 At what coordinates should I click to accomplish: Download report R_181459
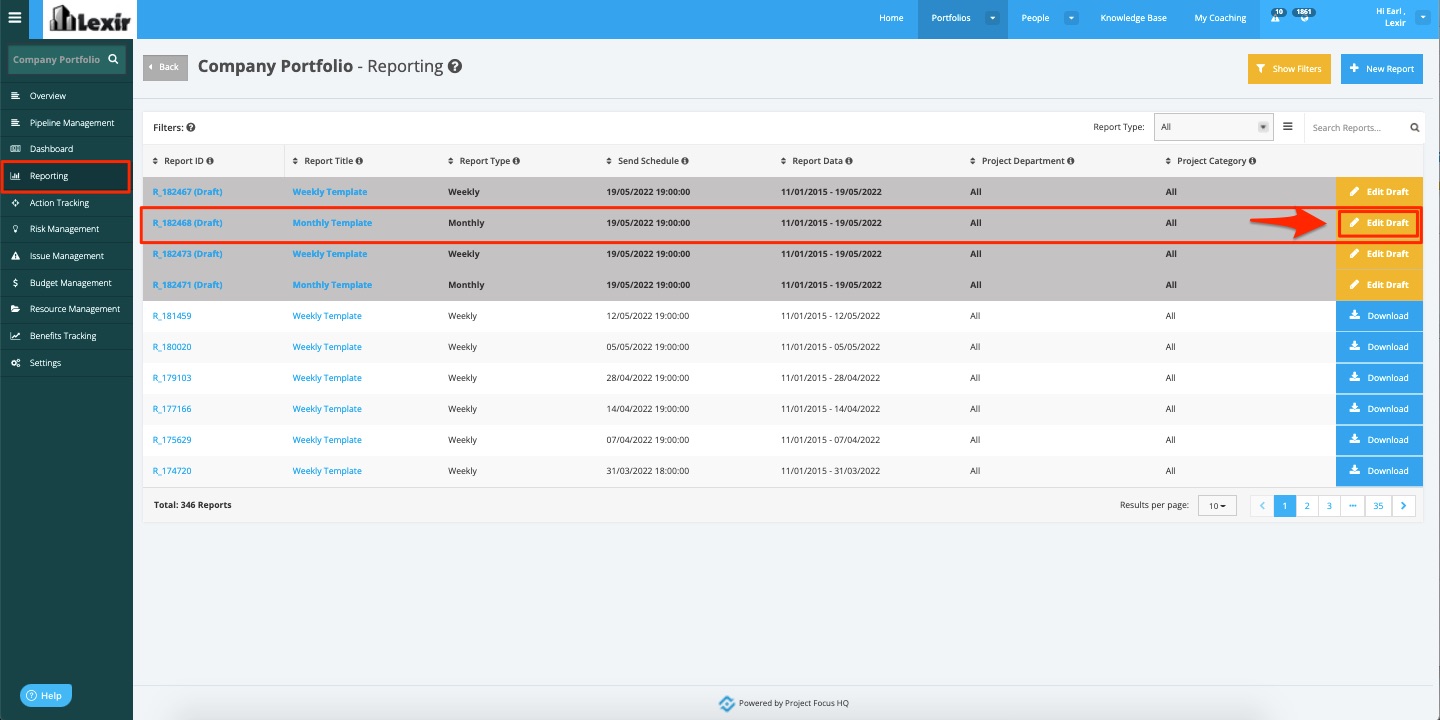pos(1379,316)
